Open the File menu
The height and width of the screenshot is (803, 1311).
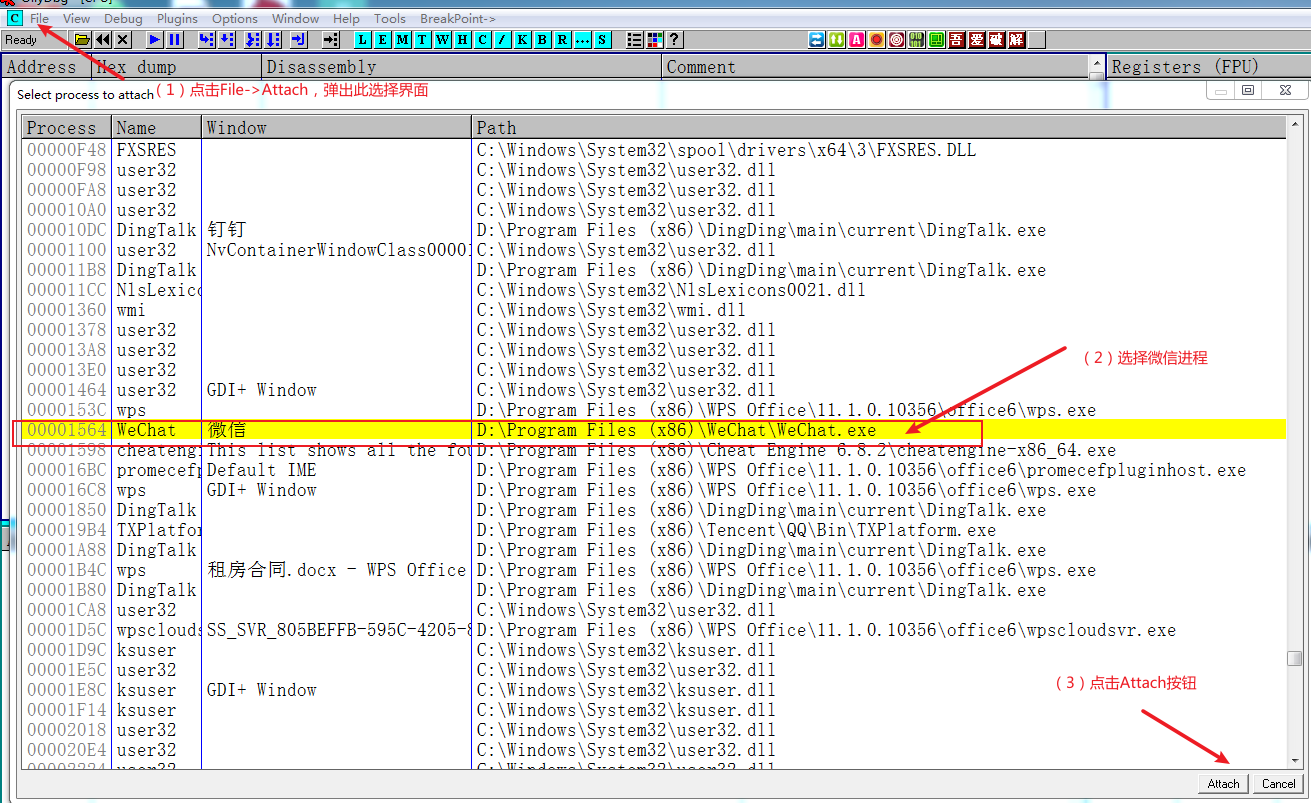click(x=39, y=18)
